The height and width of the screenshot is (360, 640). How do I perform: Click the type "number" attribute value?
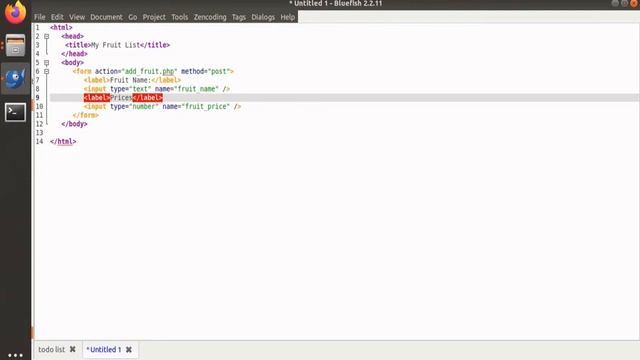pyautogui.click(x=144, y=107)
